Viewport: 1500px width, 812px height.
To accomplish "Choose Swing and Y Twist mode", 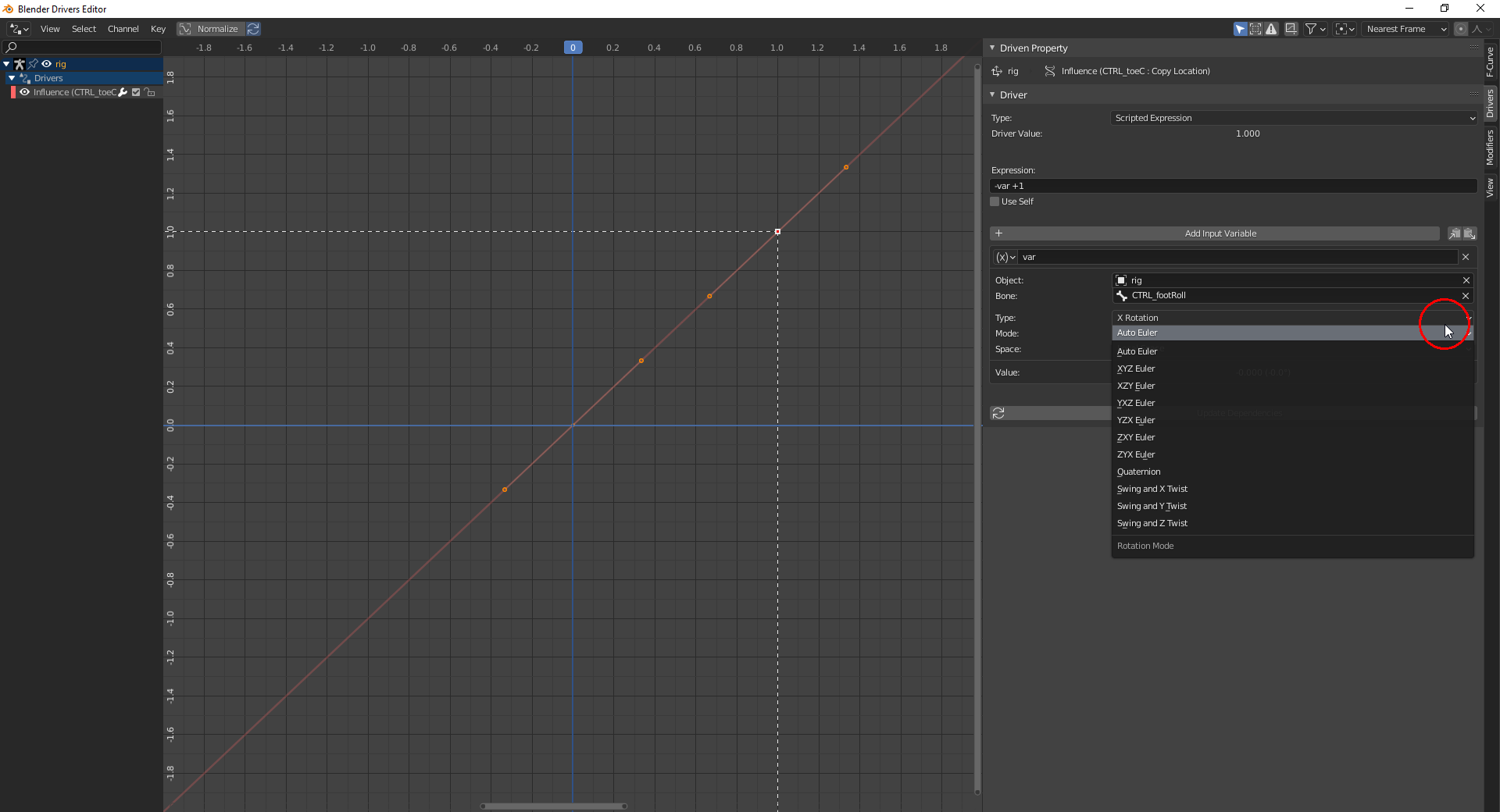I will click(x=1293, y=506).
